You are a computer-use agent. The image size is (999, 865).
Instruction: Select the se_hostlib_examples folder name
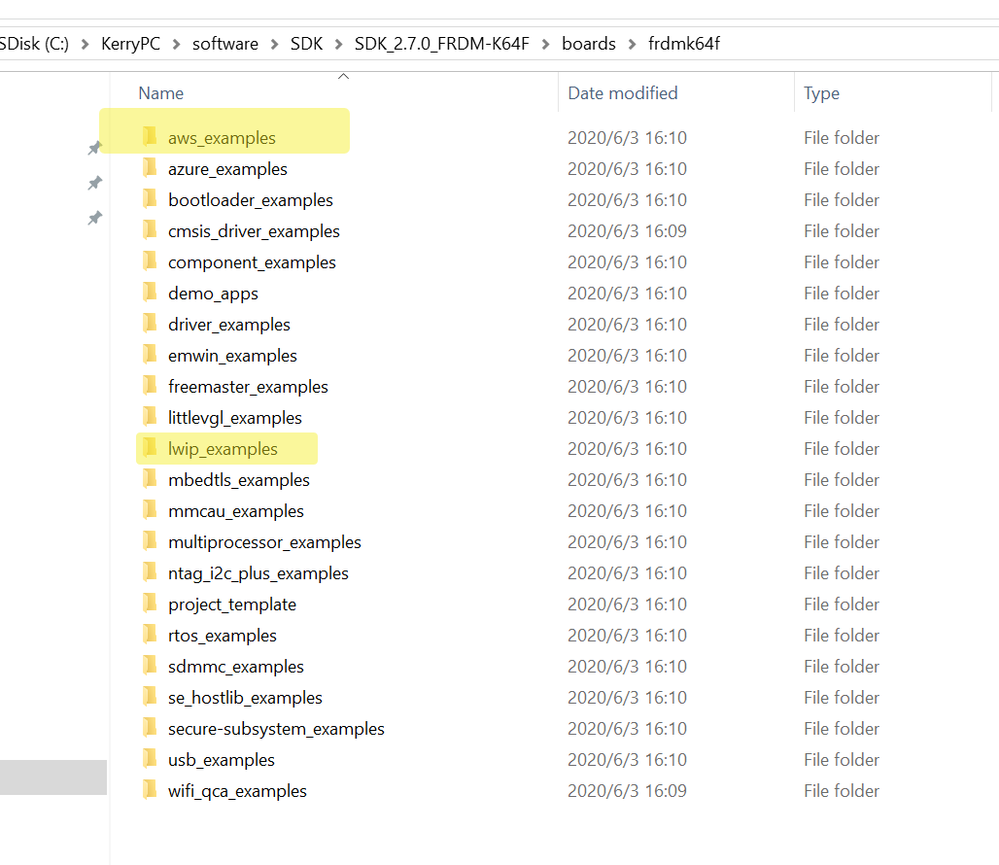point(245,698)
